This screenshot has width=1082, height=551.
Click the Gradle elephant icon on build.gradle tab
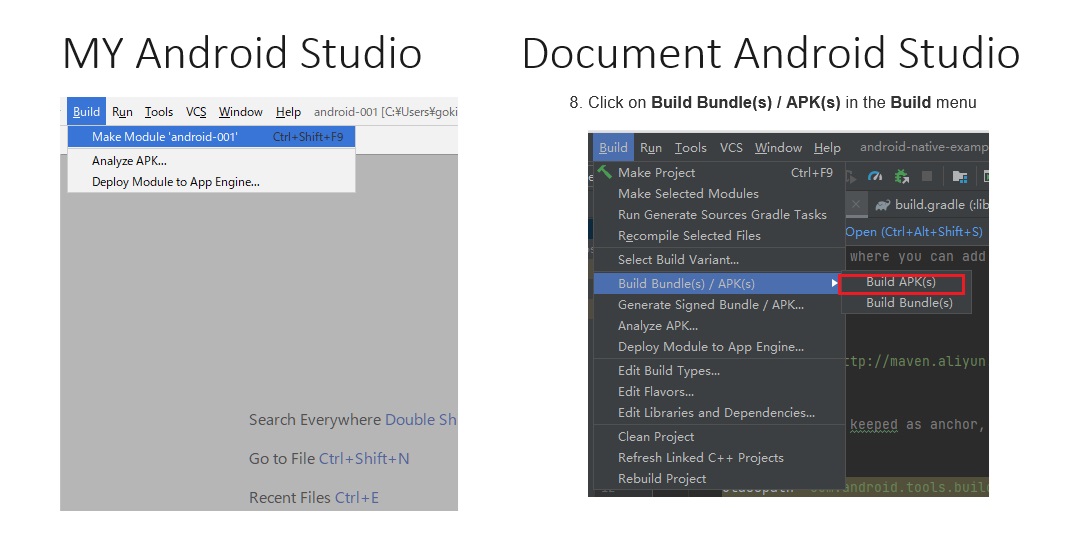882,205
